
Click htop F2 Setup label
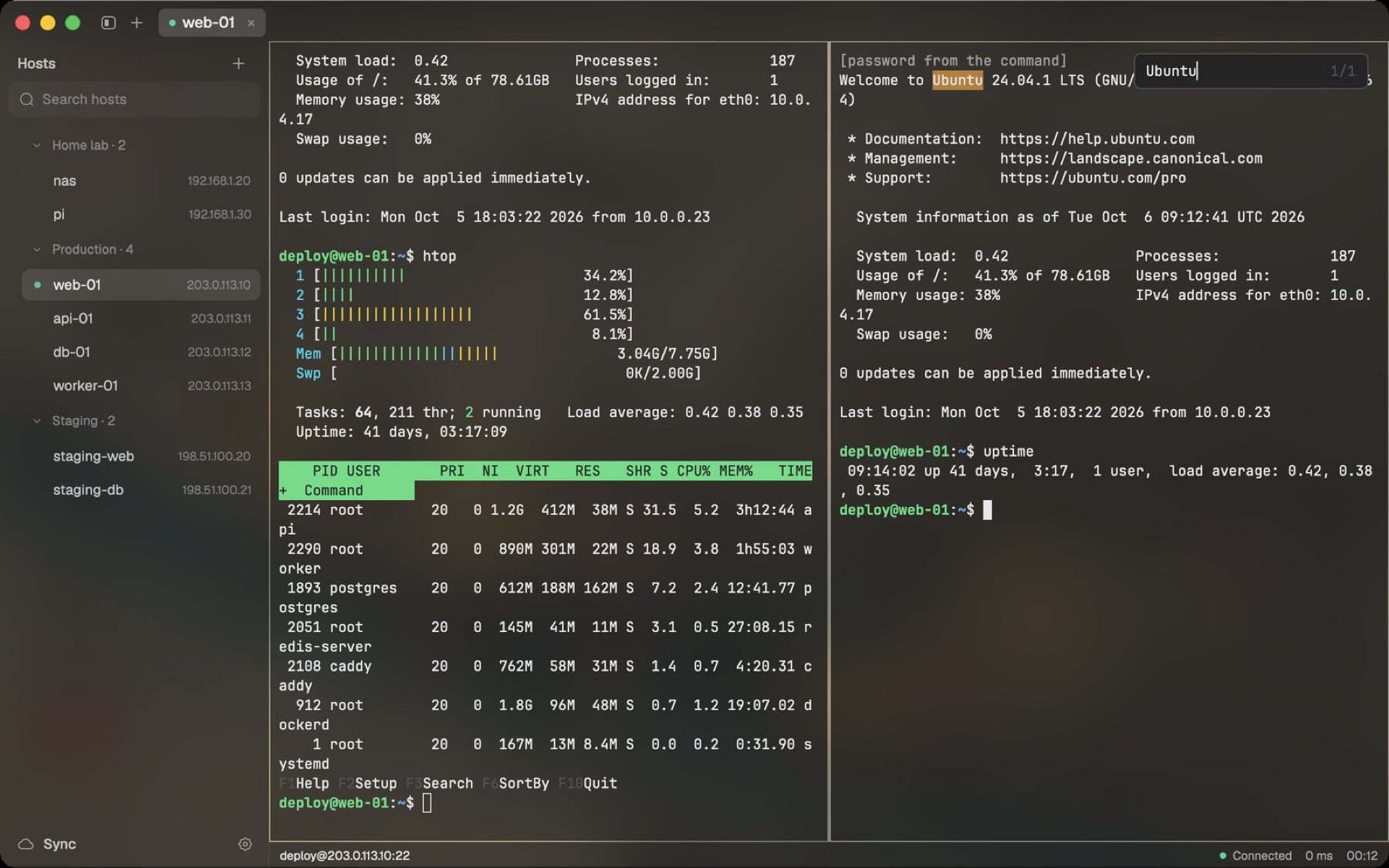coord(367,783)
